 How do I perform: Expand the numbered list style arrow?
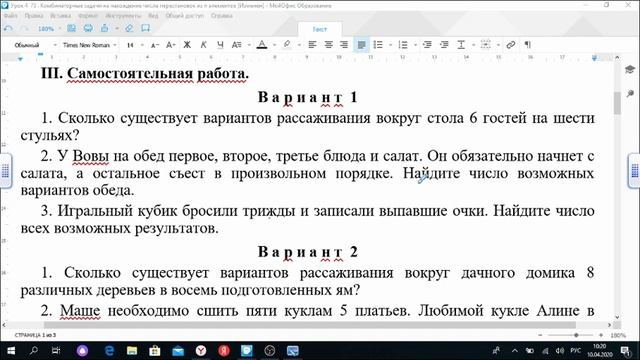pos(415,45)
